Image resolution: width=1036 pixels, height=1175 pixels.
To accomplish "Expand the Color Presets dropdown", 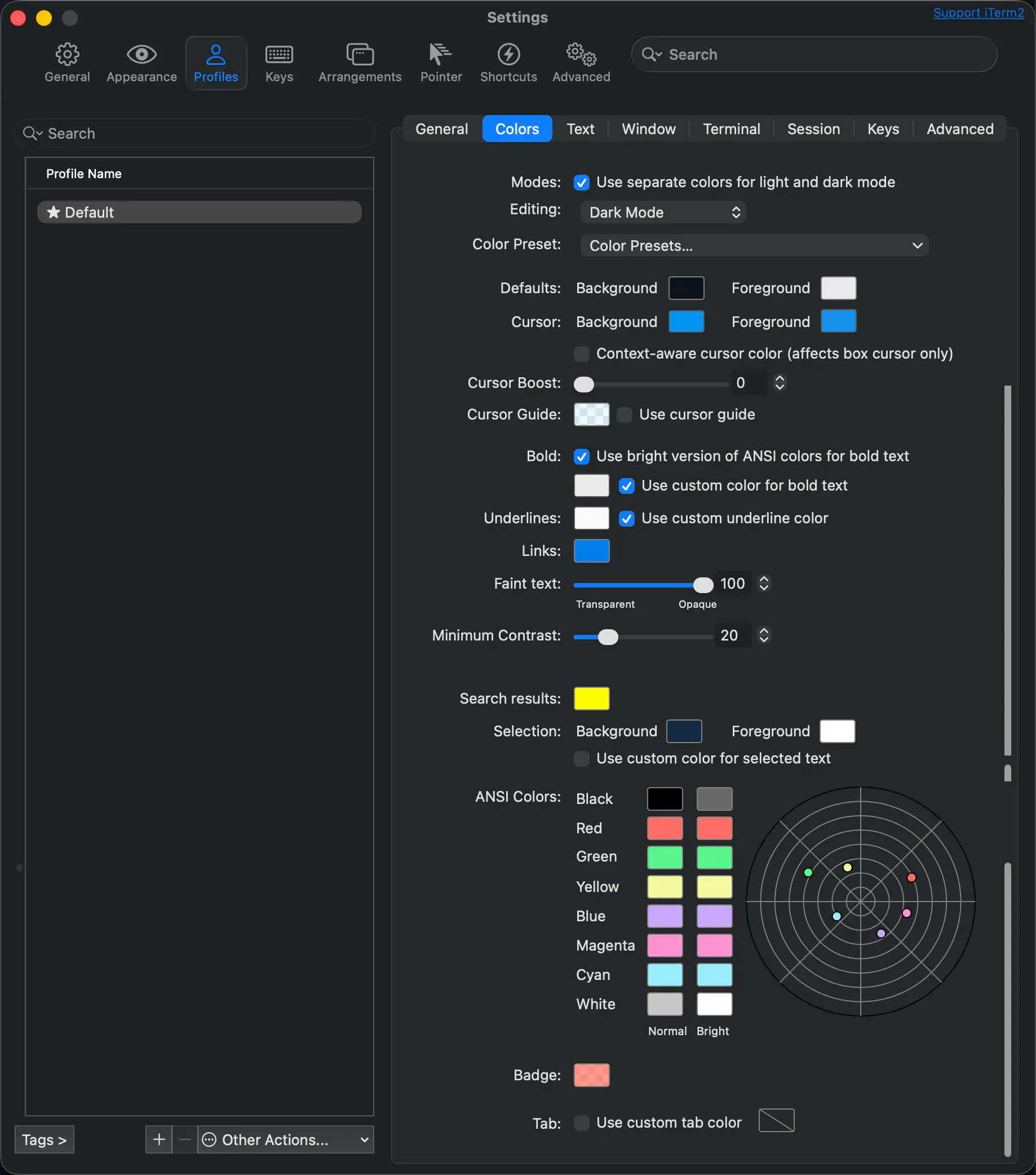I will tap(754, 246).
